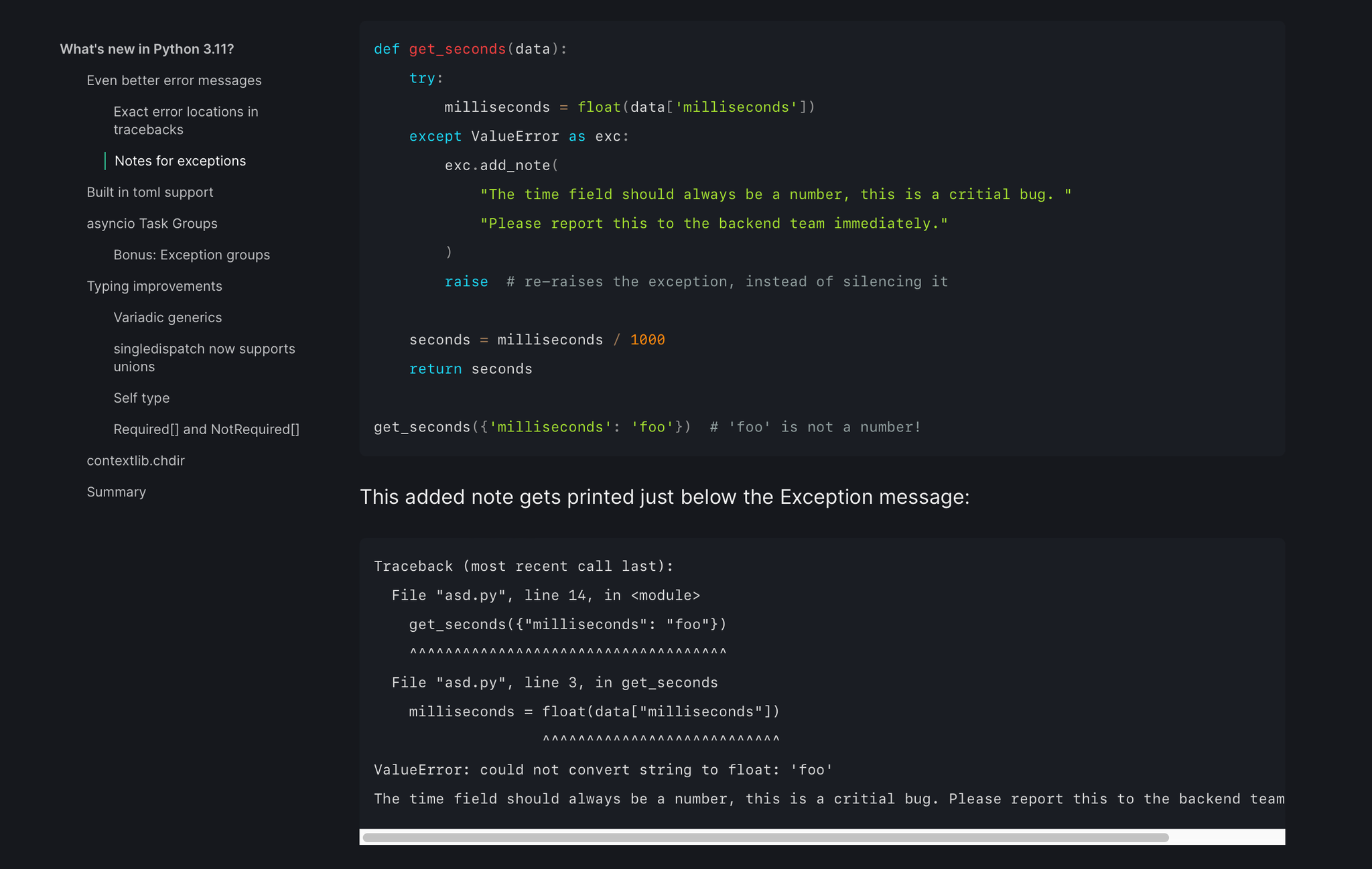Click the 'exc.add_note(' call in code

tap(502, 165)
